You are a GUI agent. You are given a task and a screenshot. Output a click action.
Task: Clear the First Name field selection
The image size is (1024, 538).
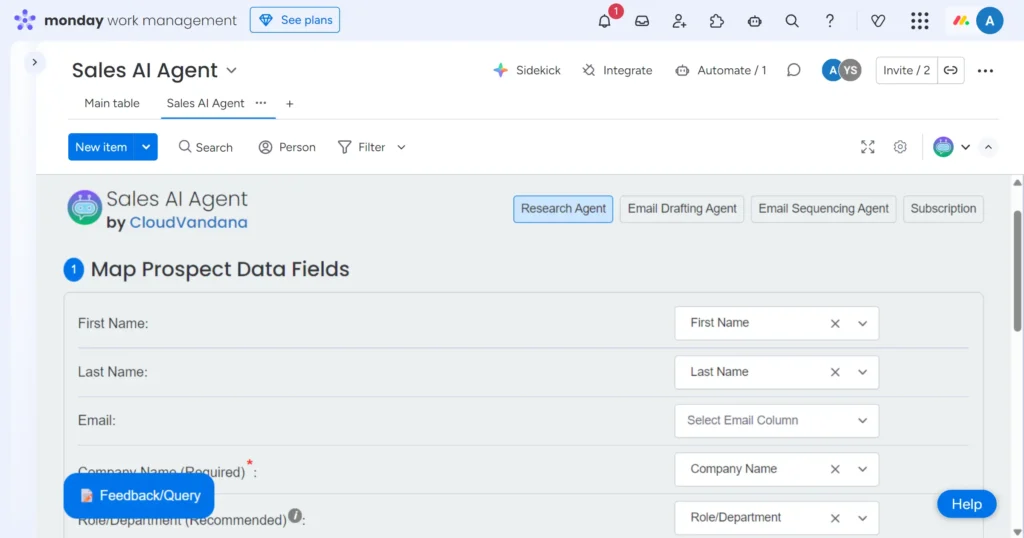(835, 323)
